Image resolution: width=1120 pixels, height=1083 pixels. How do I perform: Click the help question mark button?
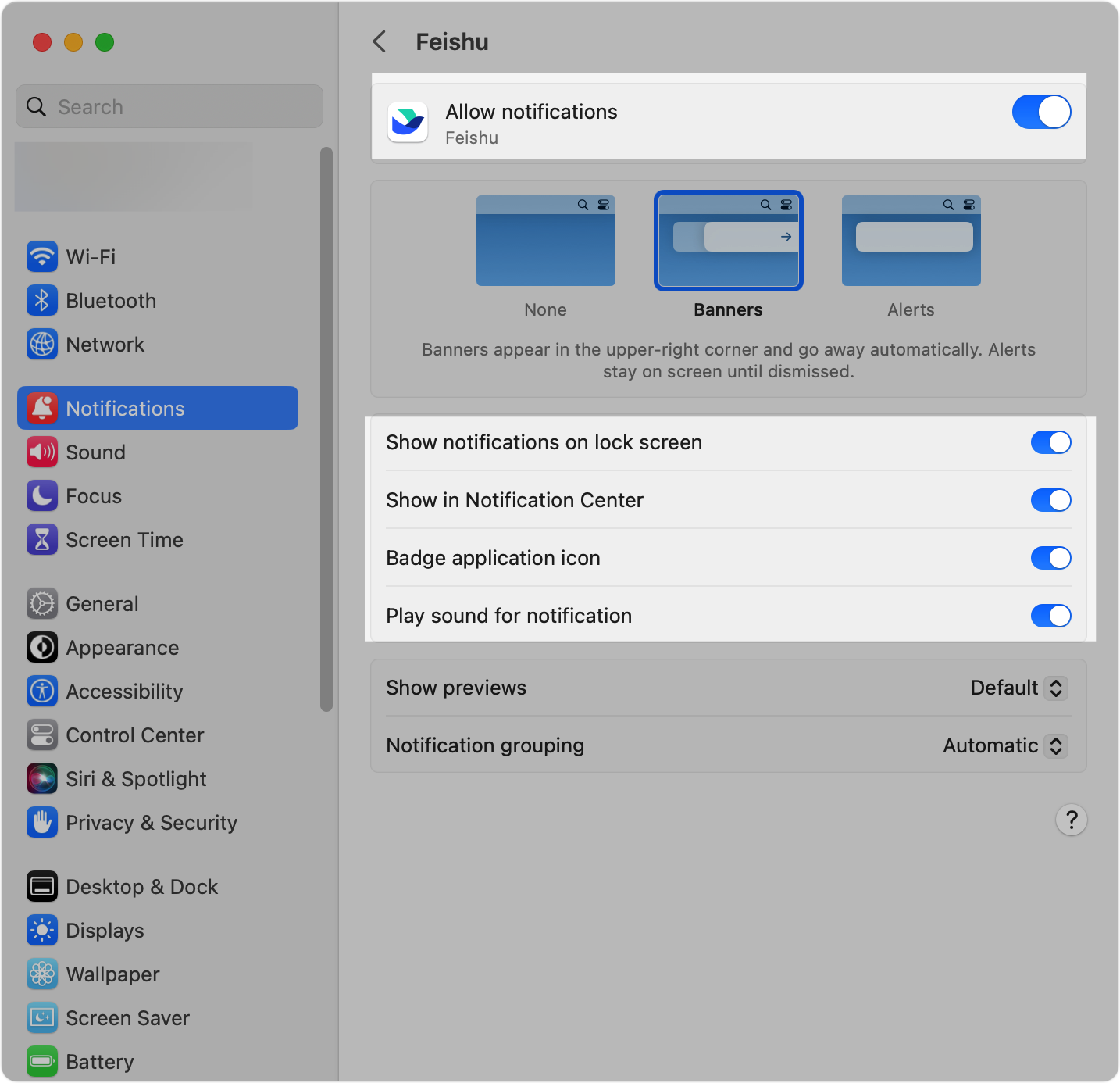(1071, 820)
